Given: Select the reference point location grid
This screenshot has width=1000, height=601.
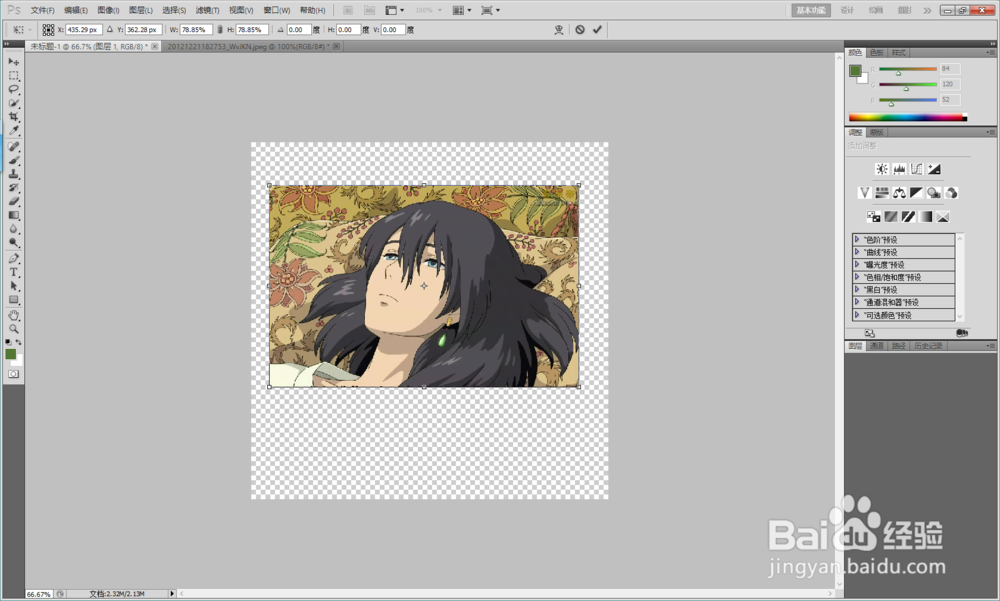Looking at the screenshot, I should click(x=48, y=29).
